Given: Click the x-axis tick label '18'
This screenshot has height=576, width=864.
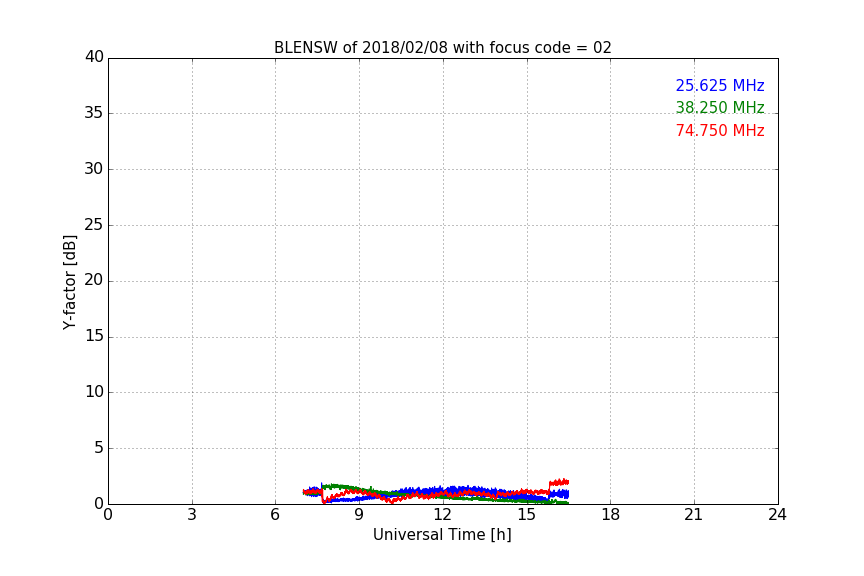Looking at the screenshot, I should point(611,515).
